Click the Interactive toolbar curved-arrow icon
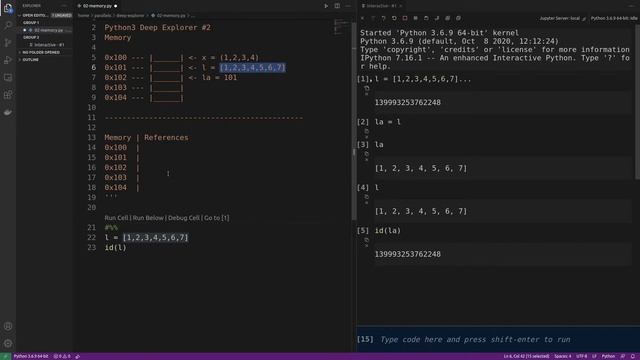This screenshot has width=640, height=360. click(x=426, y=18)
